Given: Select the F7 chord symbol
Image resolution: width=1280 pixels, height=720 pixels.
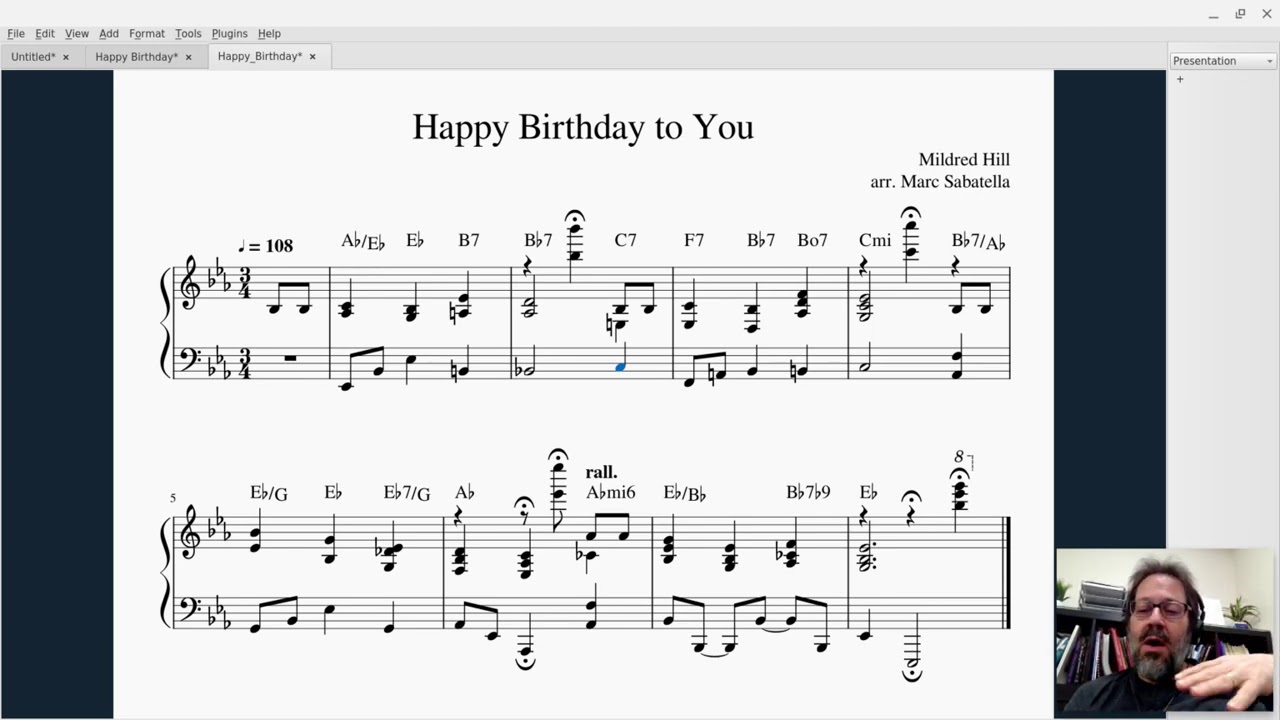Looking at the screenshot, I should pyautogui.click(x=694, y=240).
